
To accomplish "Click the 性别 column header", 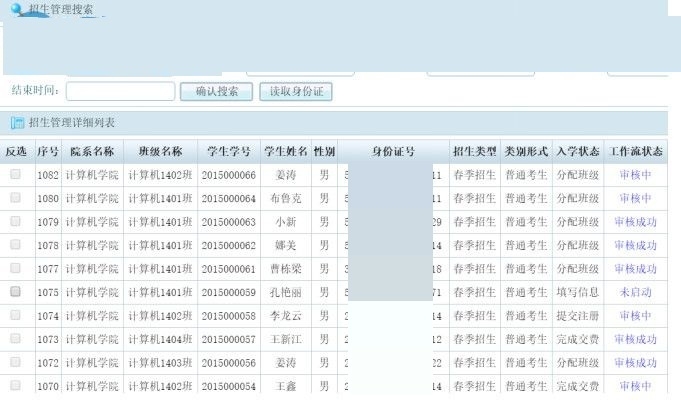I will [x=324, y=152].
